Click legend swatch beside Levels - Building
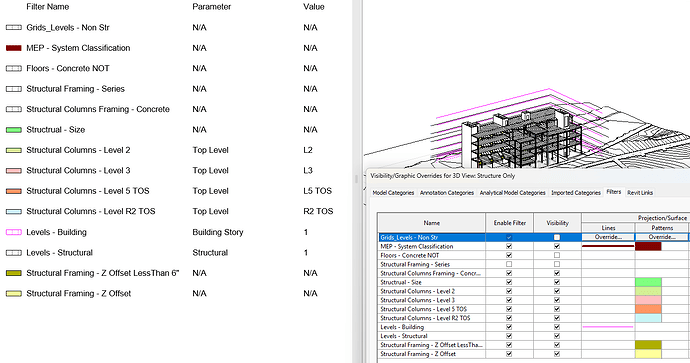The width and height of the screenshot is (690, 363). tap(14, 232)
